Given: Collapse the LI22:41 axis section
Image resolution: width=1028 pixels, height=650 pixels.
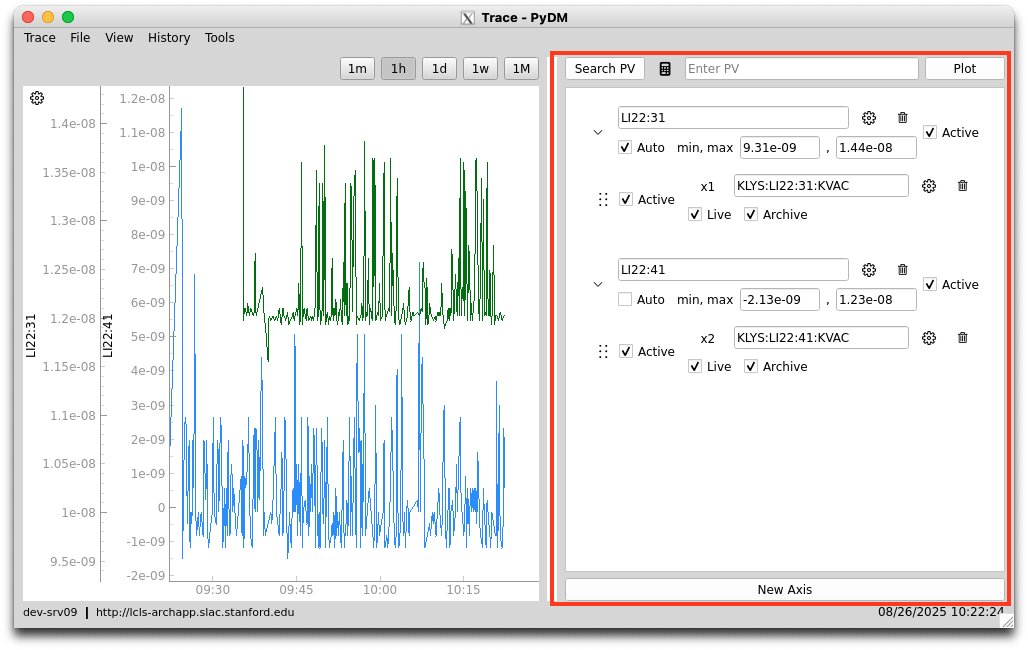Looking at the screenshot, I should [x=598, y=285].
